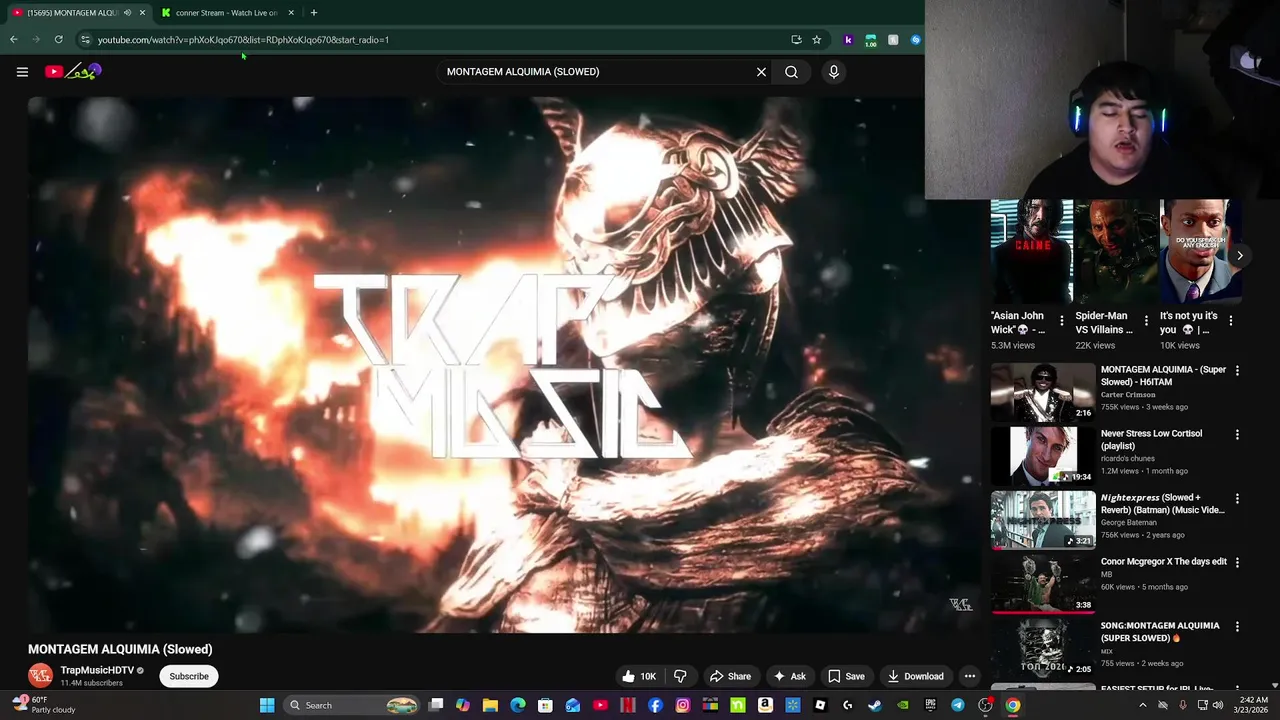Open 'Asian John Wick' short thumbnail
The height and width of the screenshot is (720, 1280).
1032,251
